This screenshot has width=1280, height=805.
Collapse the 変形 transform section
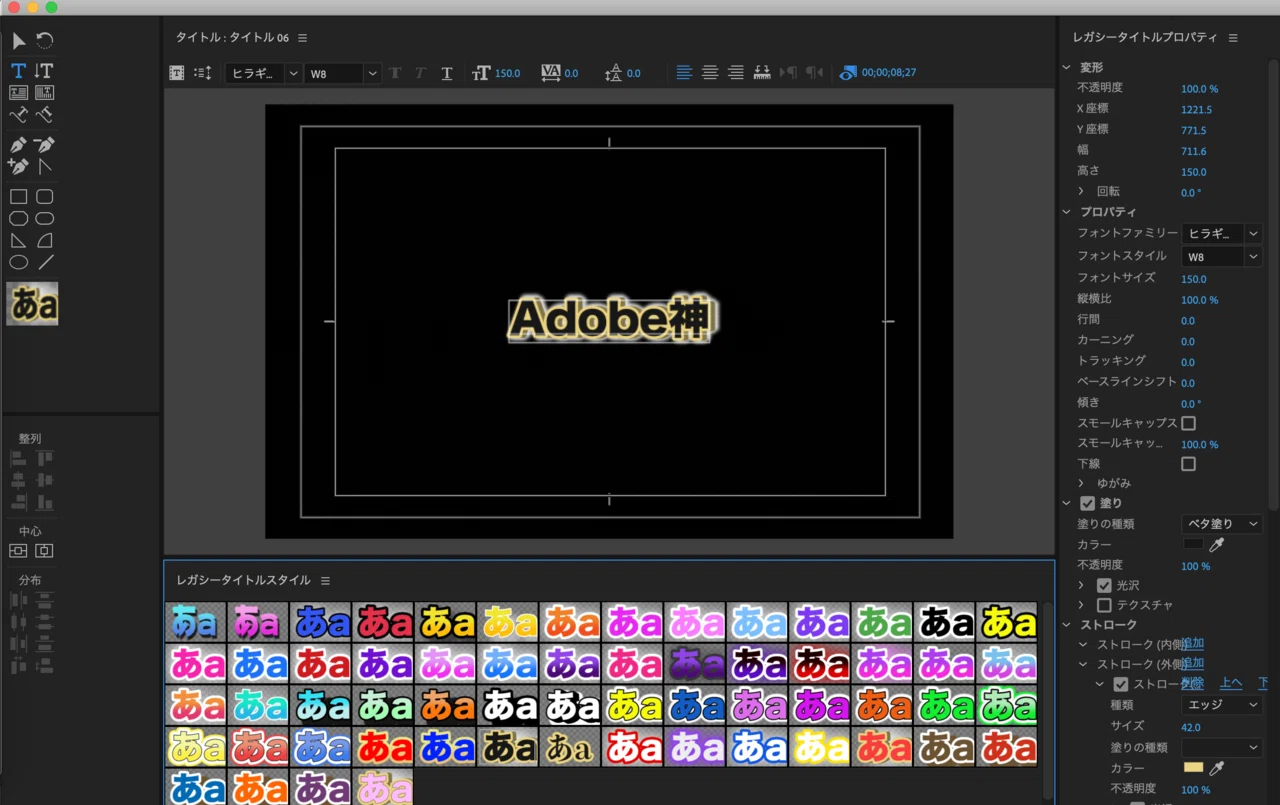pos(1066,67)
